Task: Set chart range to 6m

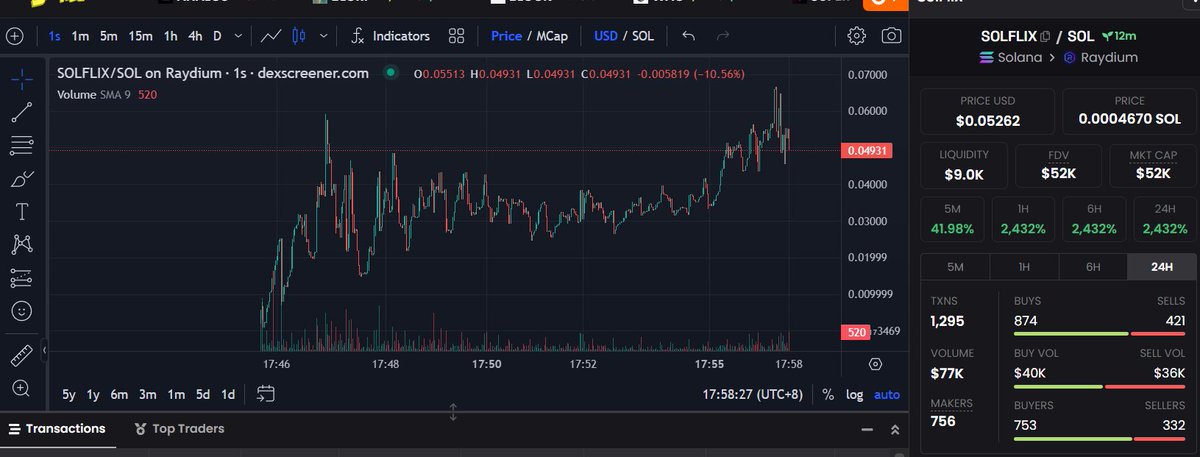Action: [x=119, y=394]
